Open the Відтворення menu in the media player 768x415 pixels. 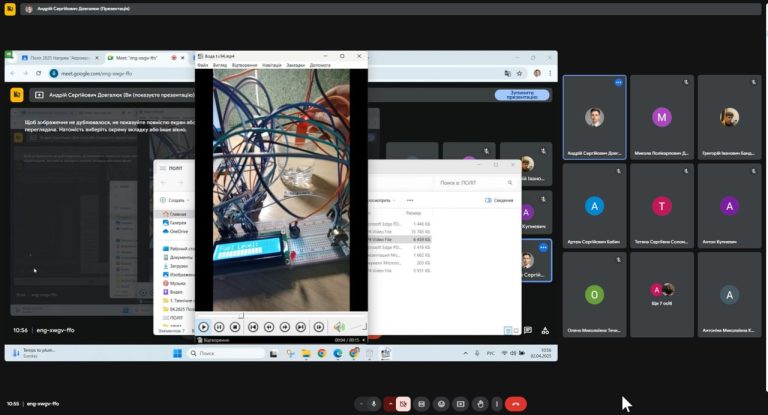(244, 65)
